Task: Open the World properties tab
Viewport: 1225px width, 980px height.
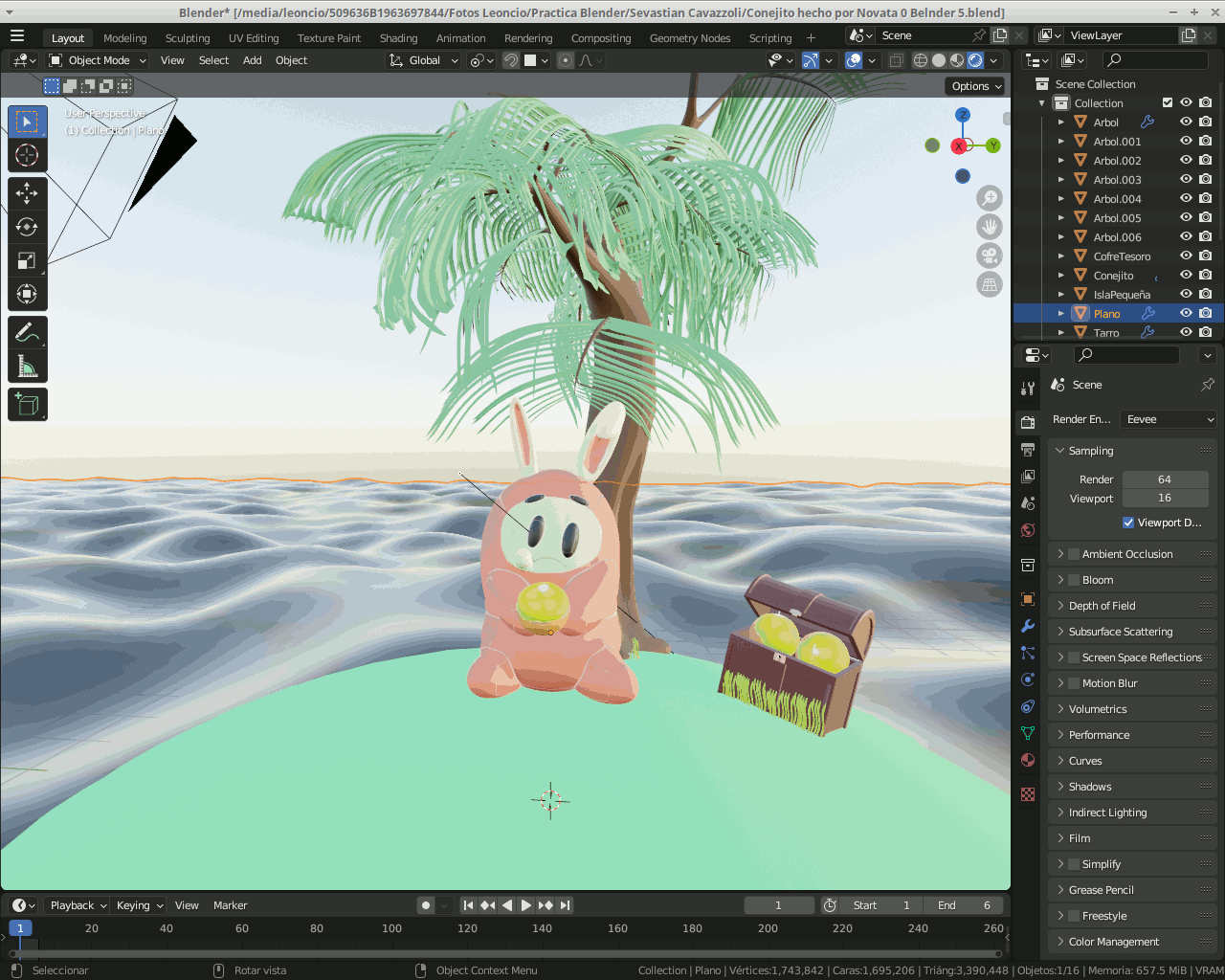Action: (x=1028, y=529)
